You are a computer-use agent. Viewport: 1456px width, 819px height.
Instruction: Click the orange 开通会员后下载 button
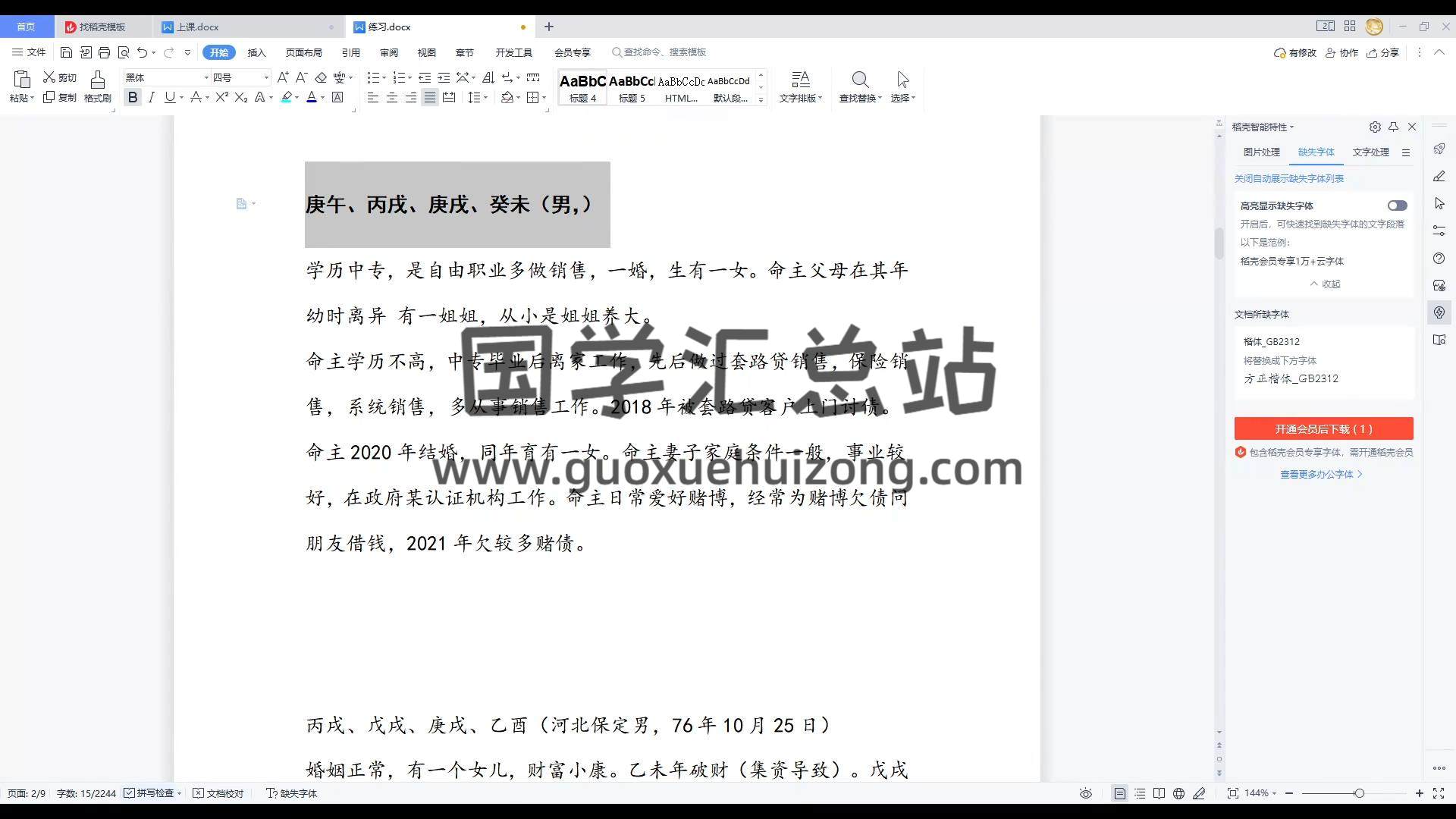click(1323, 428)
